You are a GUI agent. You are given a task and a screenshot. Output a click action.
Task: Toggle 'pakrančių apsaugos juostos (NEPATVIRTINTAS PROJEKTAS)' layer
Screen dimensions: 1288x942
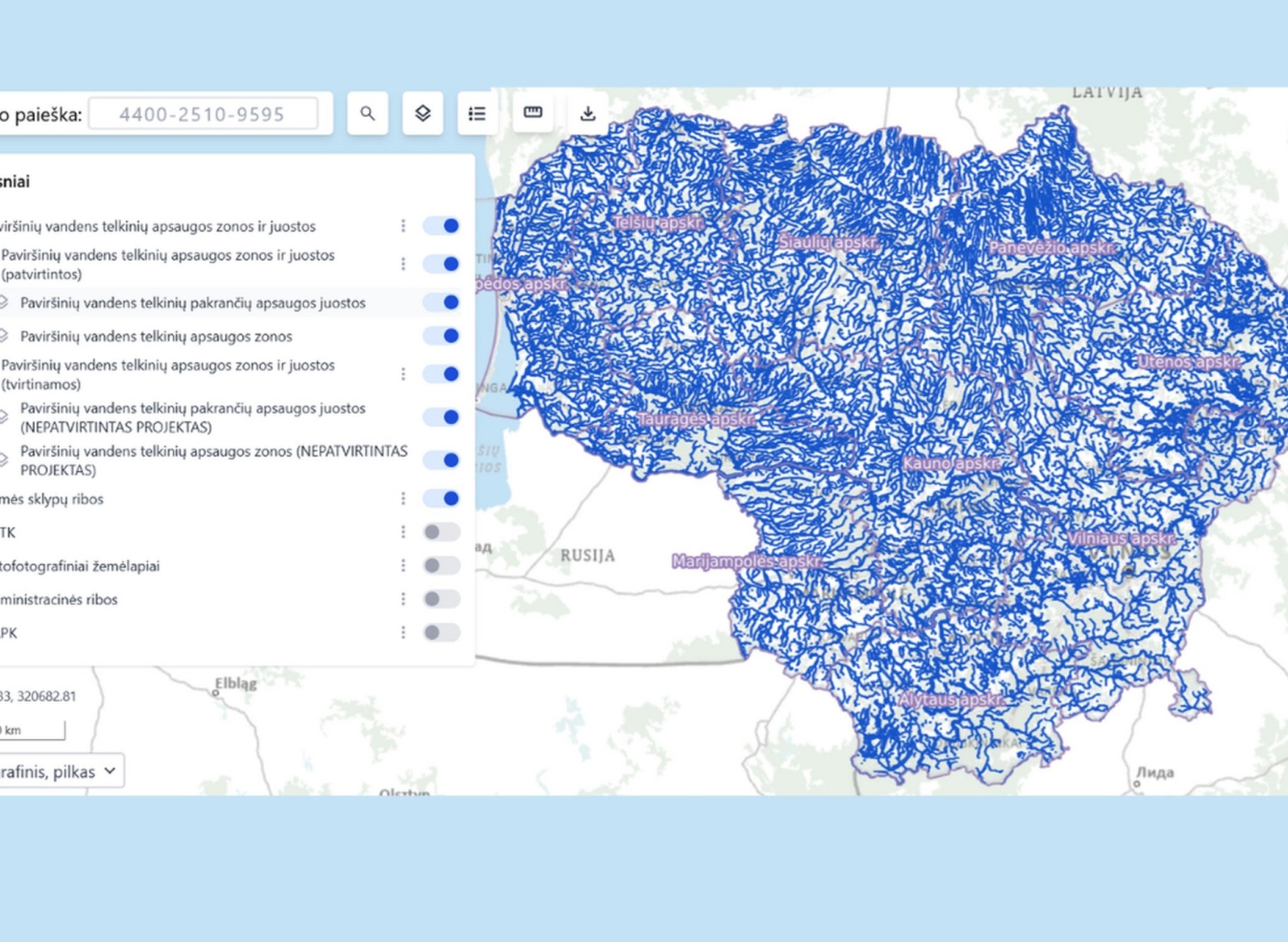point(441,417)
